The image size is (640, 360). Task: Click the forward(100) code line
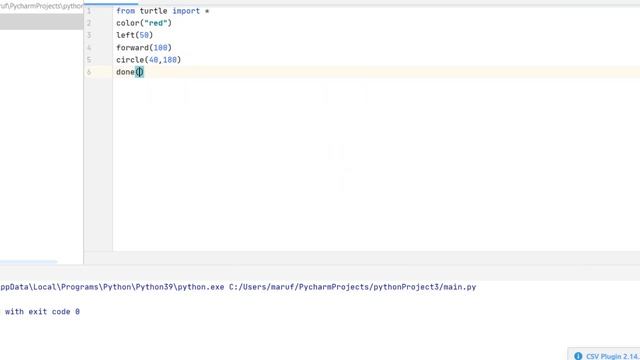pos(144,48)
